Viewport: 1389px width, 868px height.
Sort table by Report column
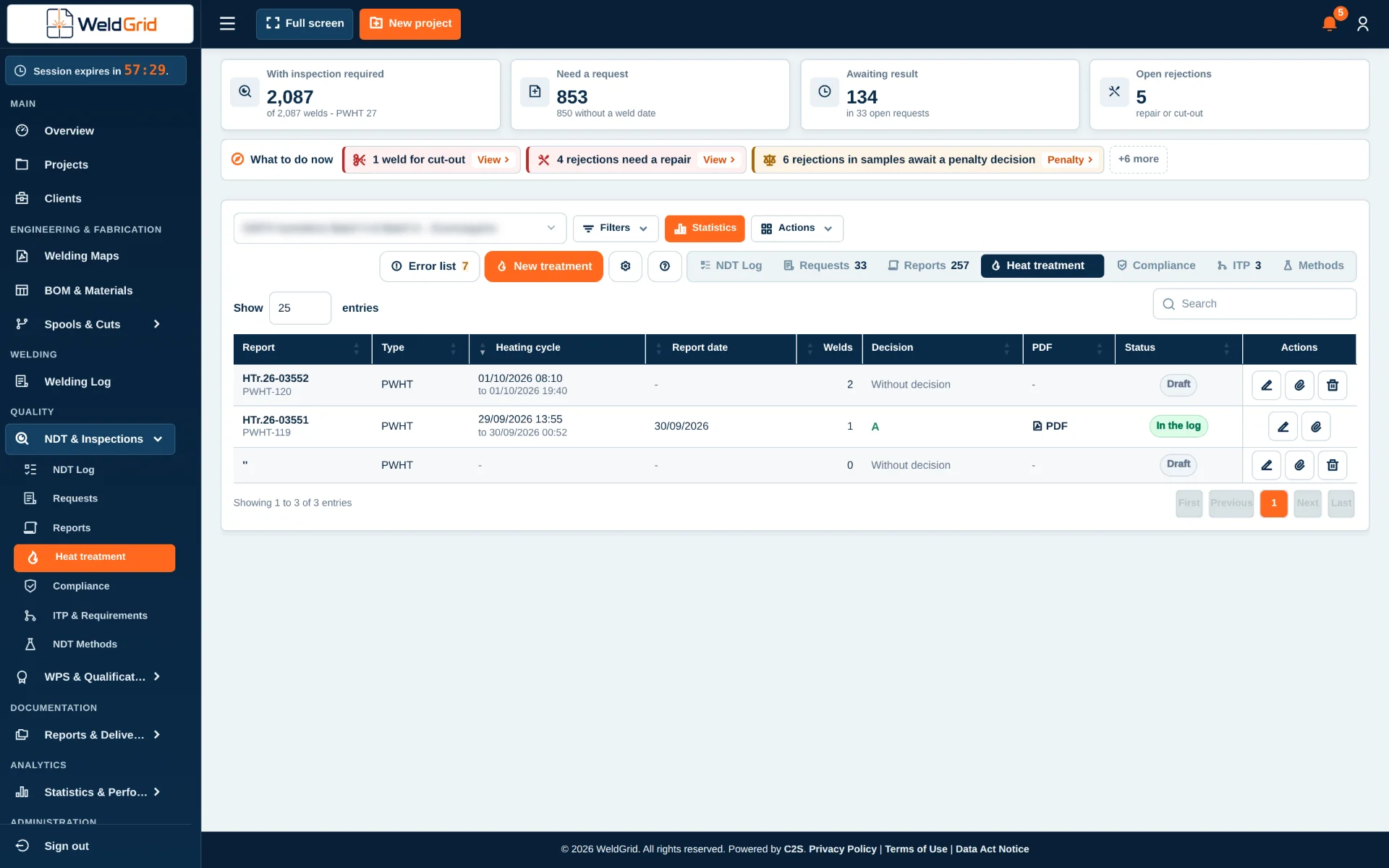(302, 348)
